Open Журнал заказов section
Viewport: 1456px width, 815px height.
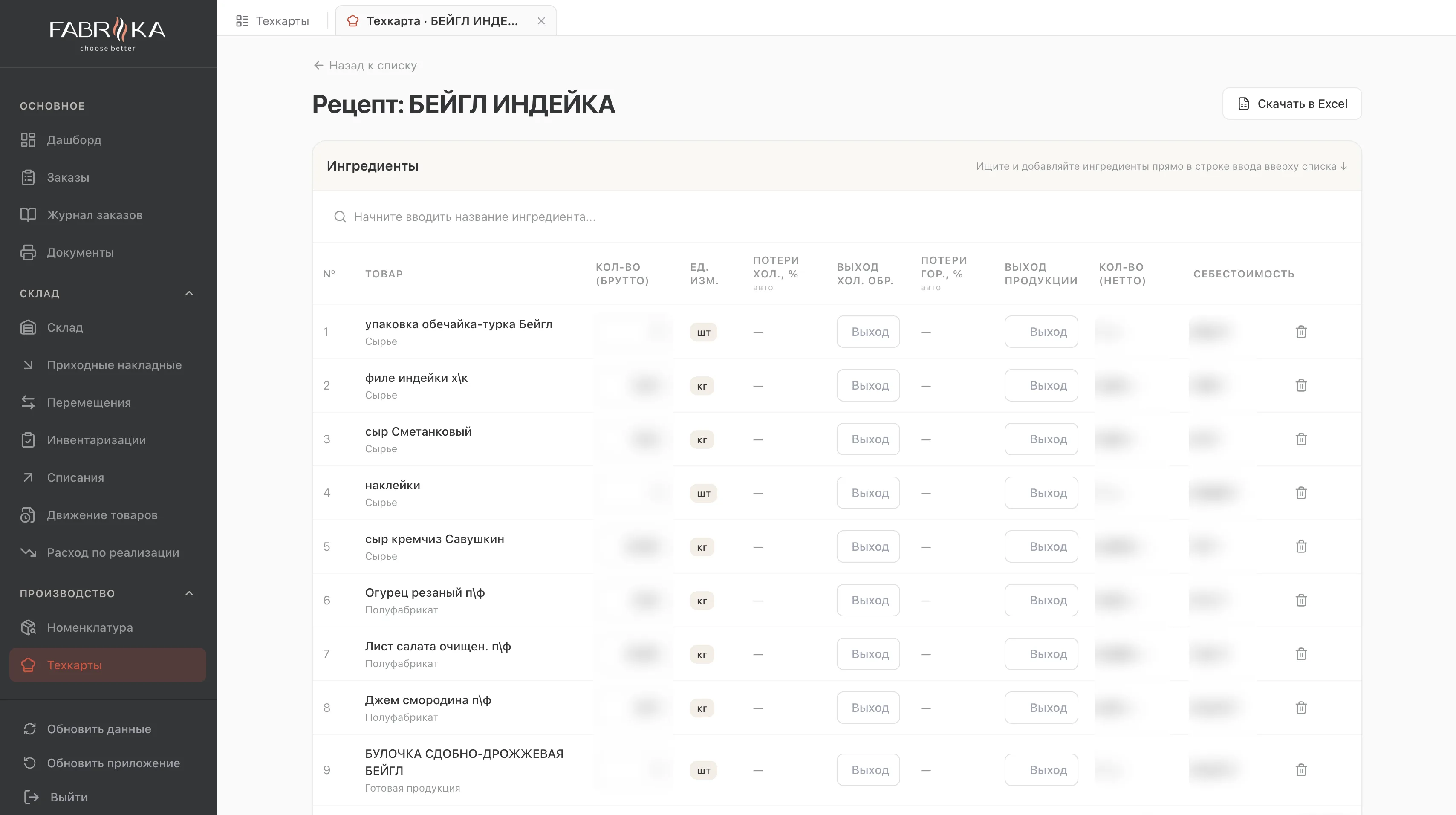click(x=107, y=215)
